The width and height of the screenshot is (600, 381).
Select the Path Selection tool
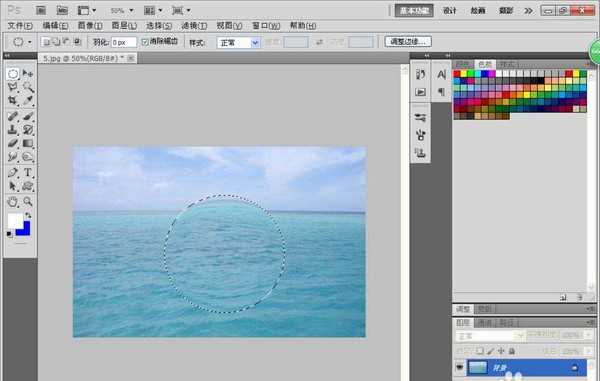pyautogui.click(x=13, y=186)
